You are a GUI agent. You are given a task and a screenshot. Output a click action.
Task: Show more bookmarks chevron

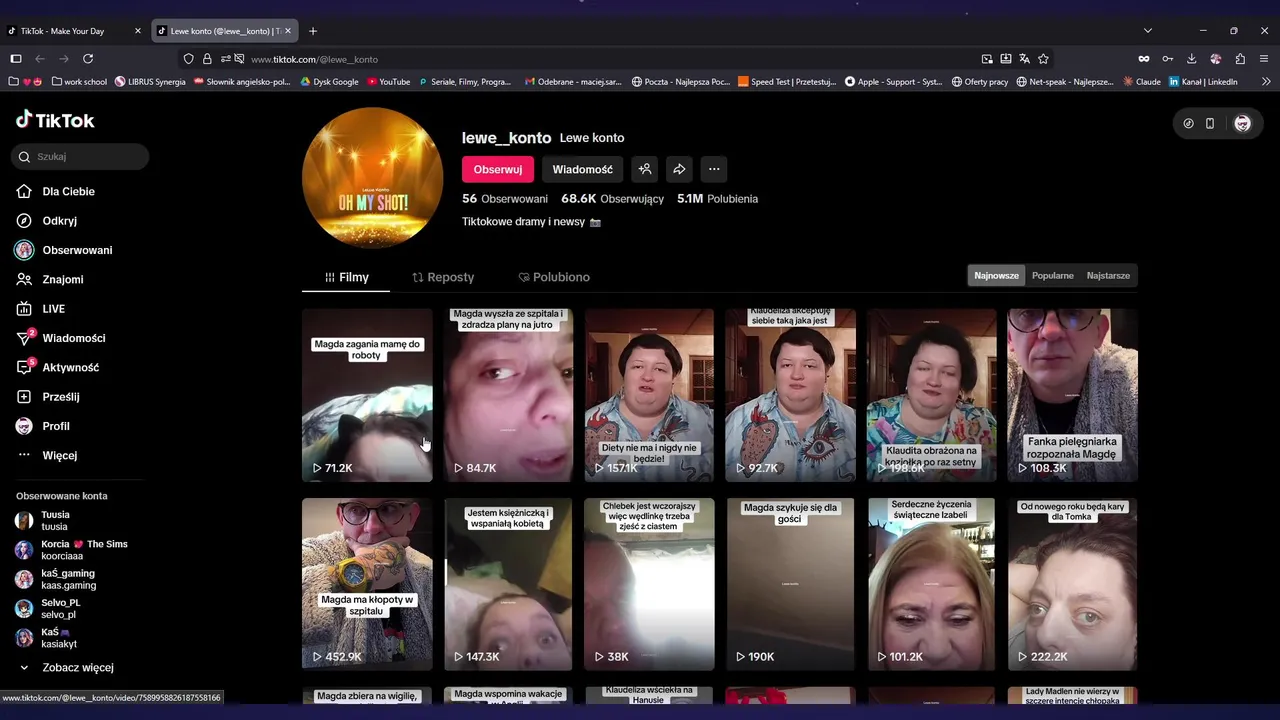(x=1266, y=82)
